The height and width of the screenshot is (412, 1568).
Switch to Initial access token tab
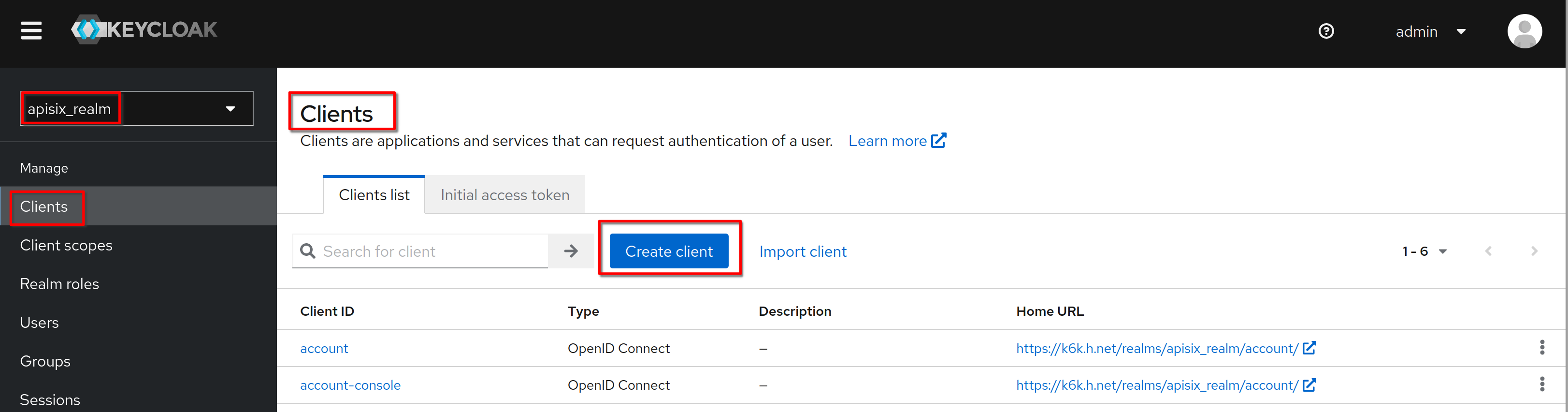pos(504,195)
